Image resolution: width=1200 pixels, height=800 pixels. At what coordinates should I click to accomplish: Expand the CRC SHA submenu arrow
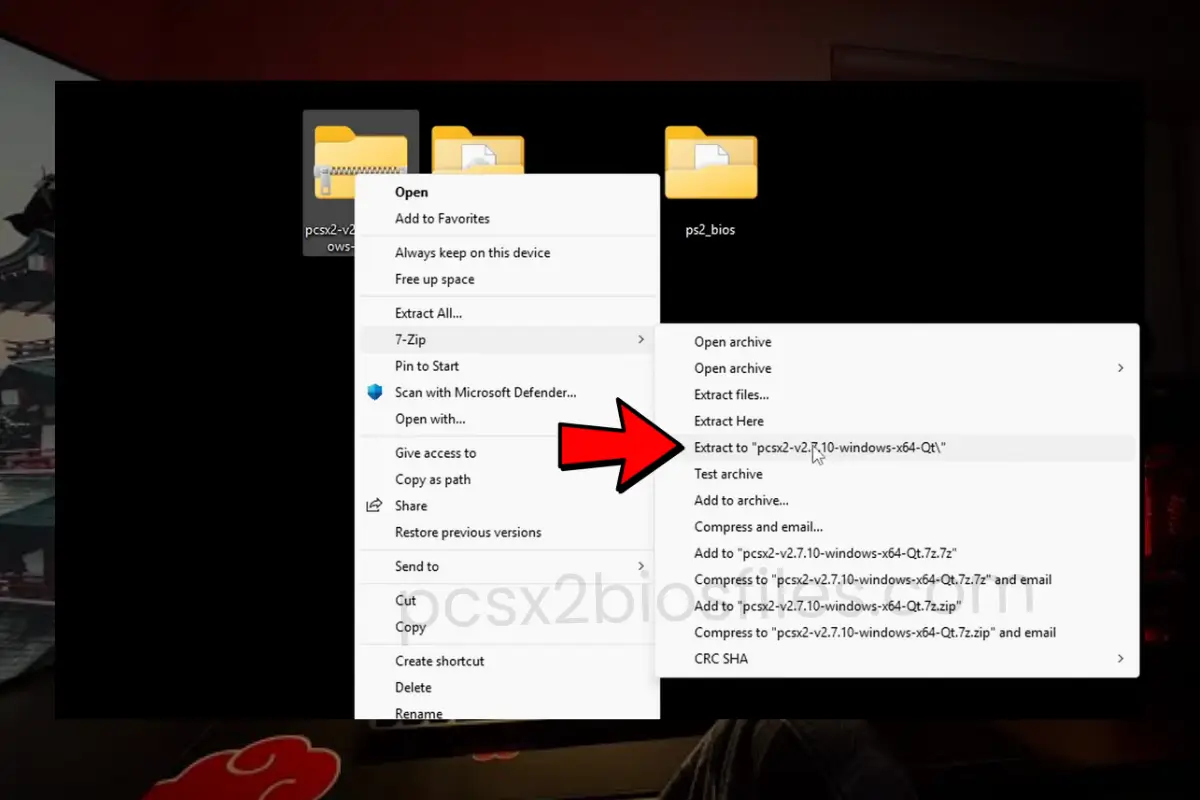(x=1120, y=658)
